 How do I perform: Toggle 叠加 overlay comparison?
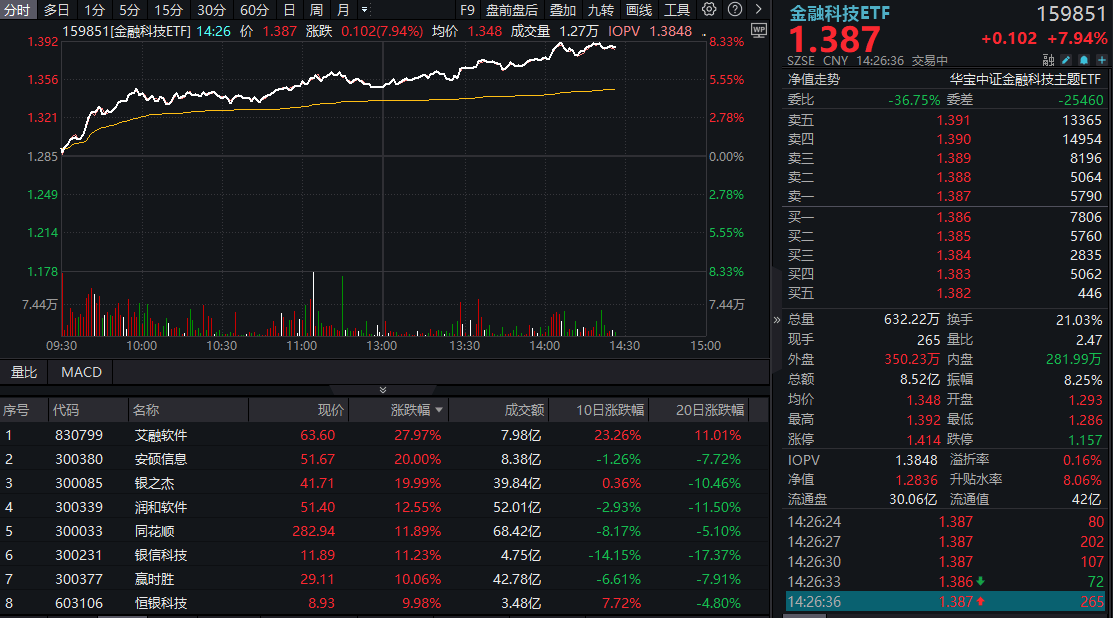563,10
